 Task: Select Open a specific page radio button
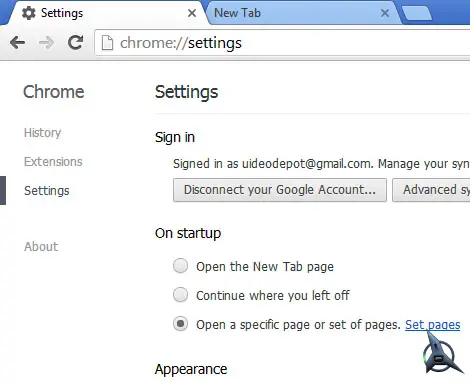click(180, 324)
